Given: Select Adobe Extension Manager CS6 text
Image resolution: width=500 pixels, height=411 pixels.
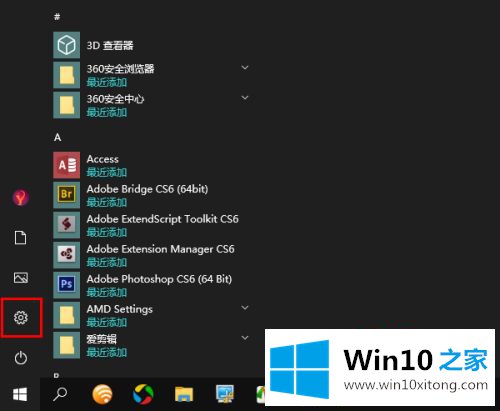Looking at the screenshot, I should click(160, 249).
